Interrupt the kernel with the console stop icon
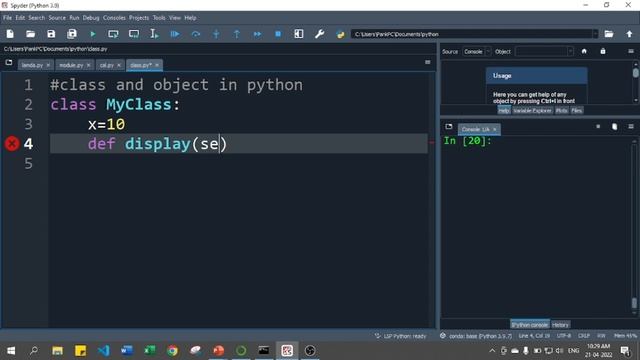 tap(598, 127)
